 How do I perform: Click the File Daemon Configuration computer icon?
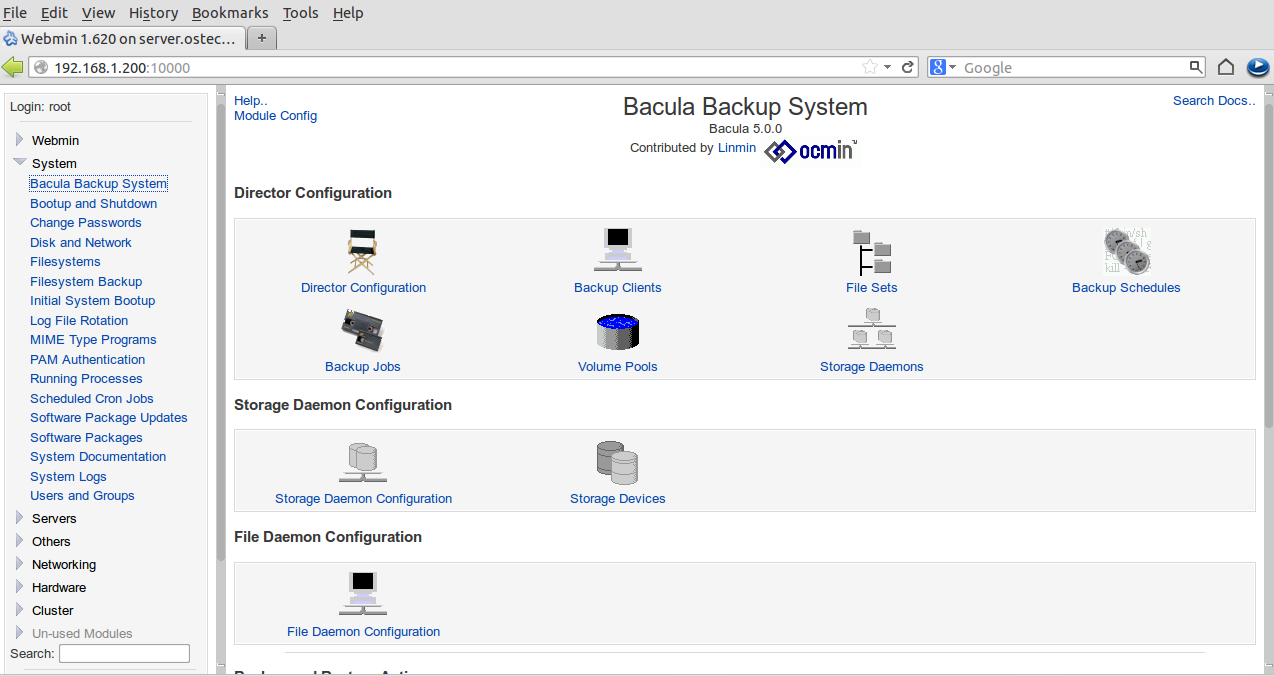363,595
